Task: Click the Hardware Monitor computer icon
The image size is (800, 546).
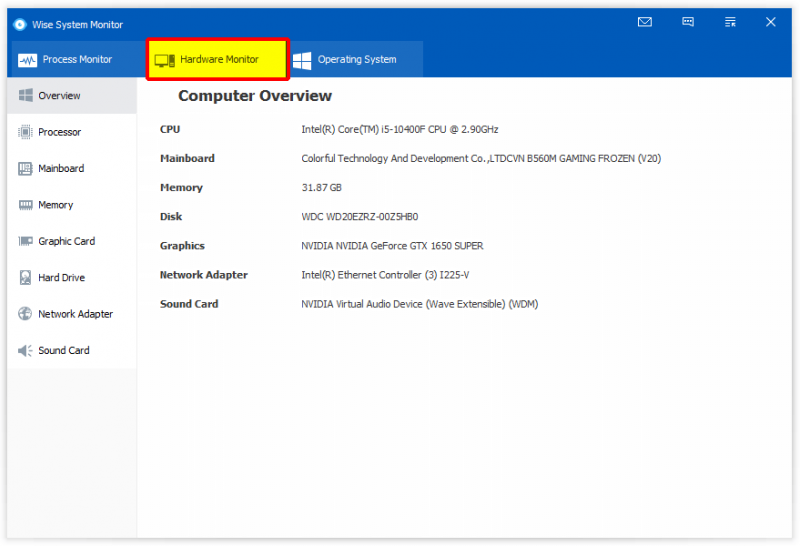Action: coord(165,60)
